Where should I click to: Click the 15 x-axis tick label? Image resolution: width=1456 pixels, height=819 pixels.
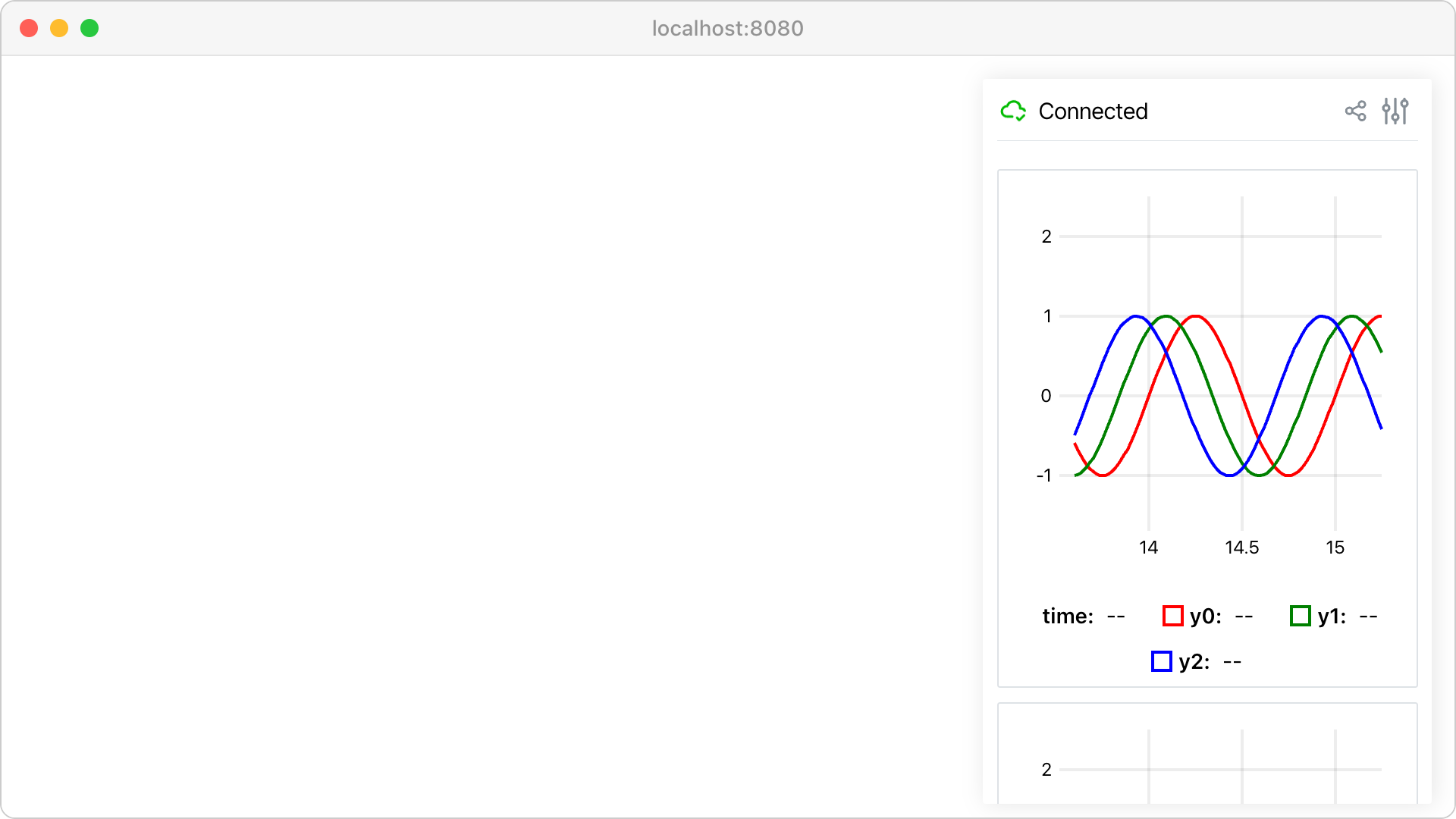1335,548
